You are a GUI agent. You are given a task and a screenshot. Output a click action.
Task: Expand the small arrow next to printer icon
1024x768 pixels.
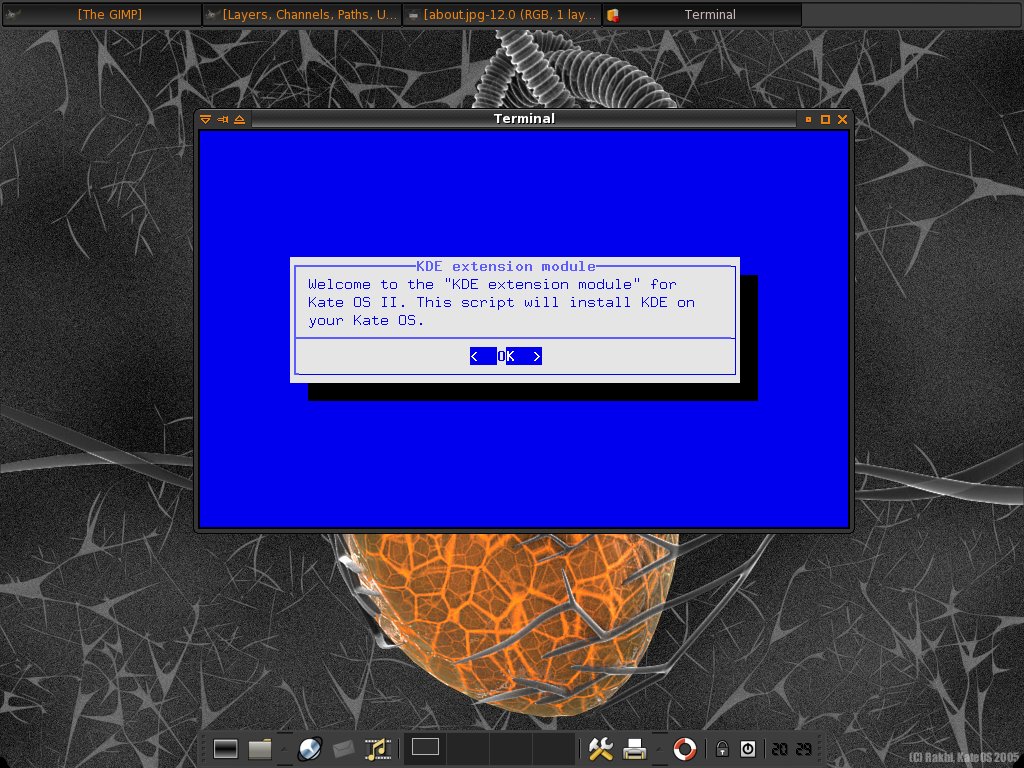tap(658, 749)
